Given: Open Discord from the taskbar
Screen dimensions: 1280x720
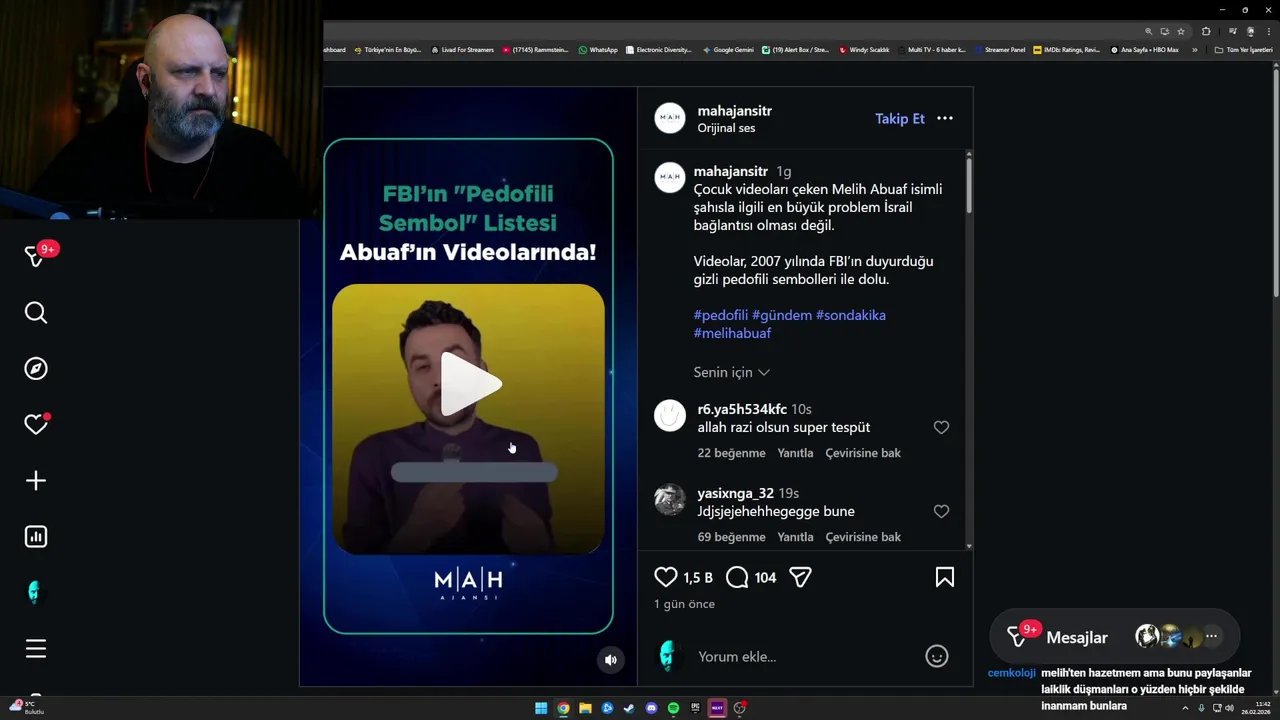Looking at the screenshot, I should 651,708.
